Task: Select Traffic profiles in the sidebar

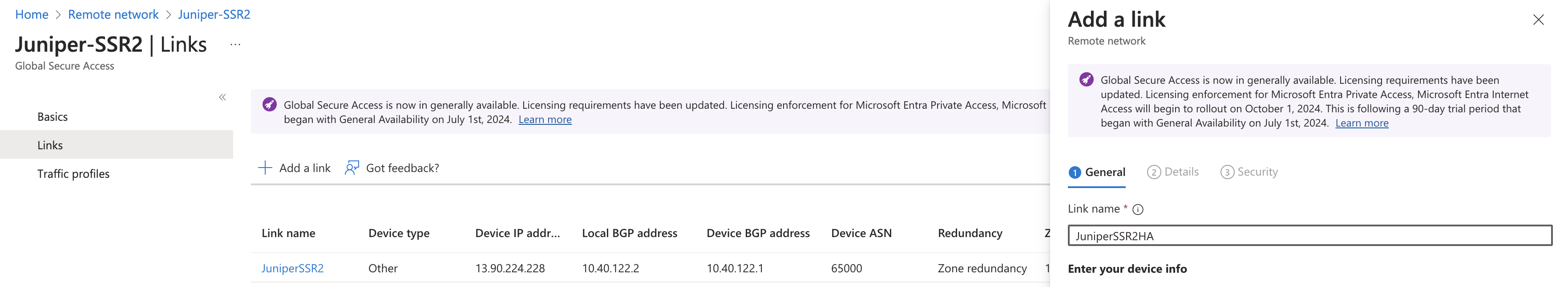Action: coord(74,174)
